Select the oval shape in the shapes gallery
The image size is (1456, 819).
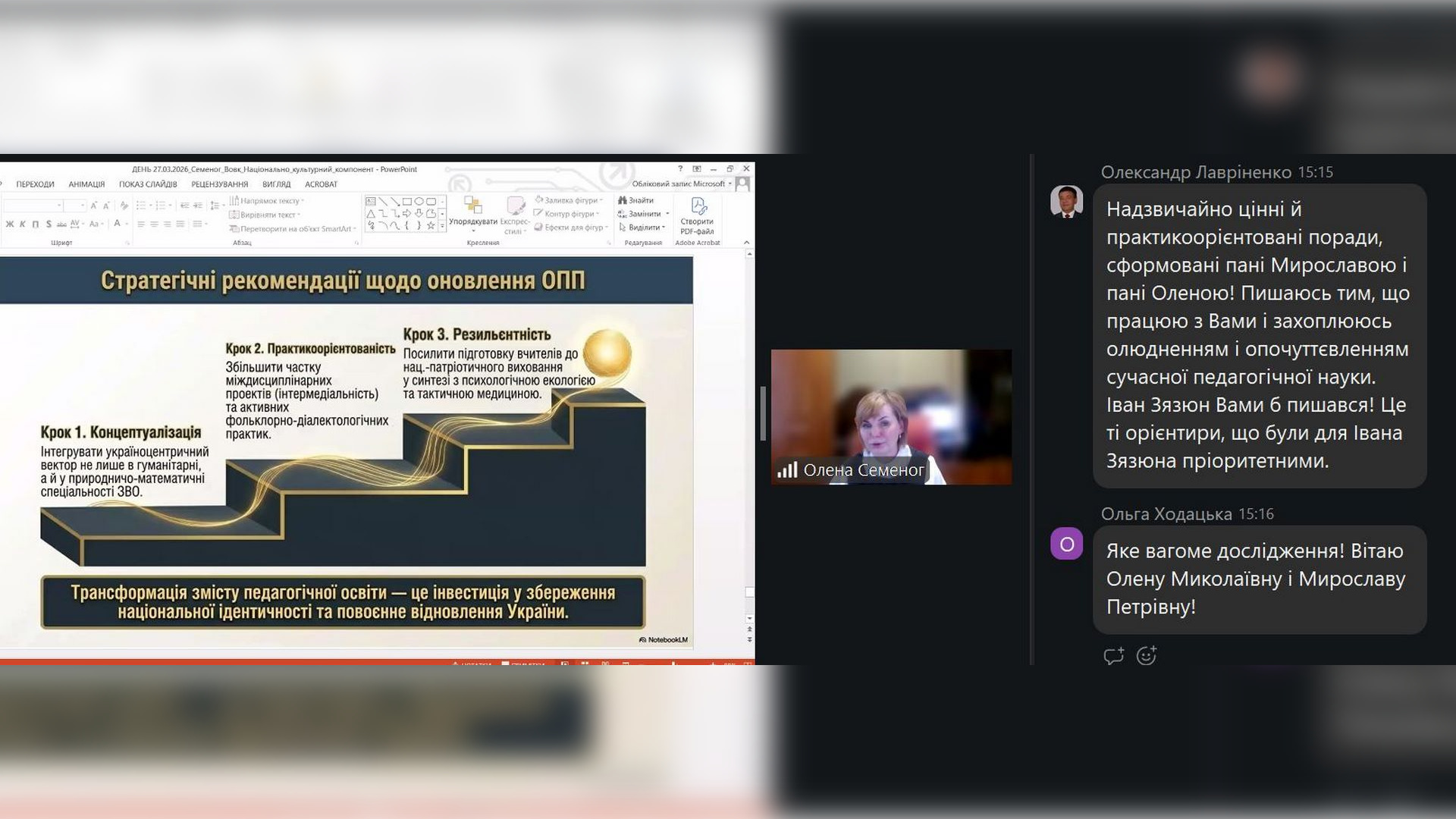419,202
